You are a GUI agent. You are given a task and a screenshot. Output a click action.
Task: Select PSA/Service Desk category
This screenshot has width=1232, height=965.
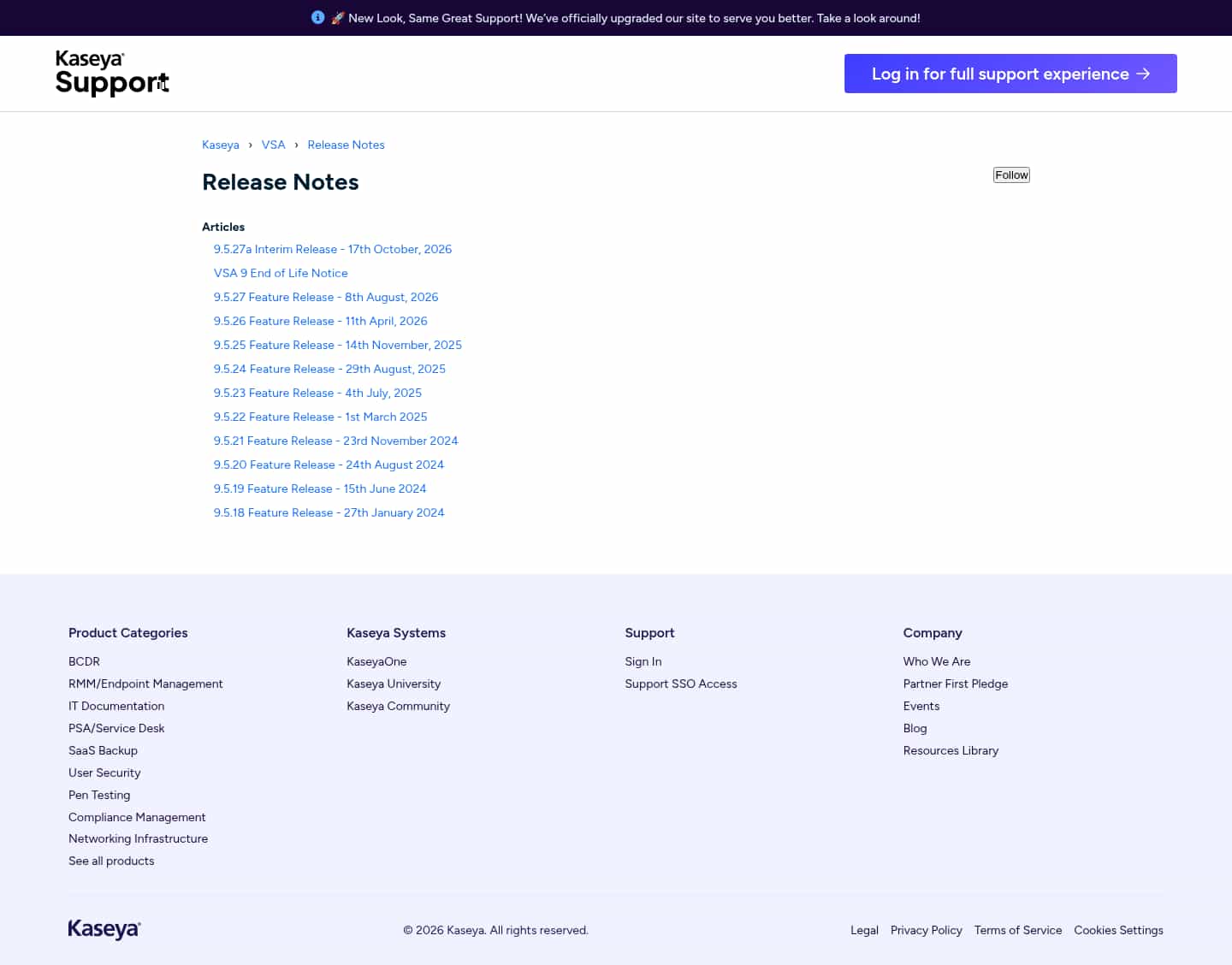coord(116,728)
